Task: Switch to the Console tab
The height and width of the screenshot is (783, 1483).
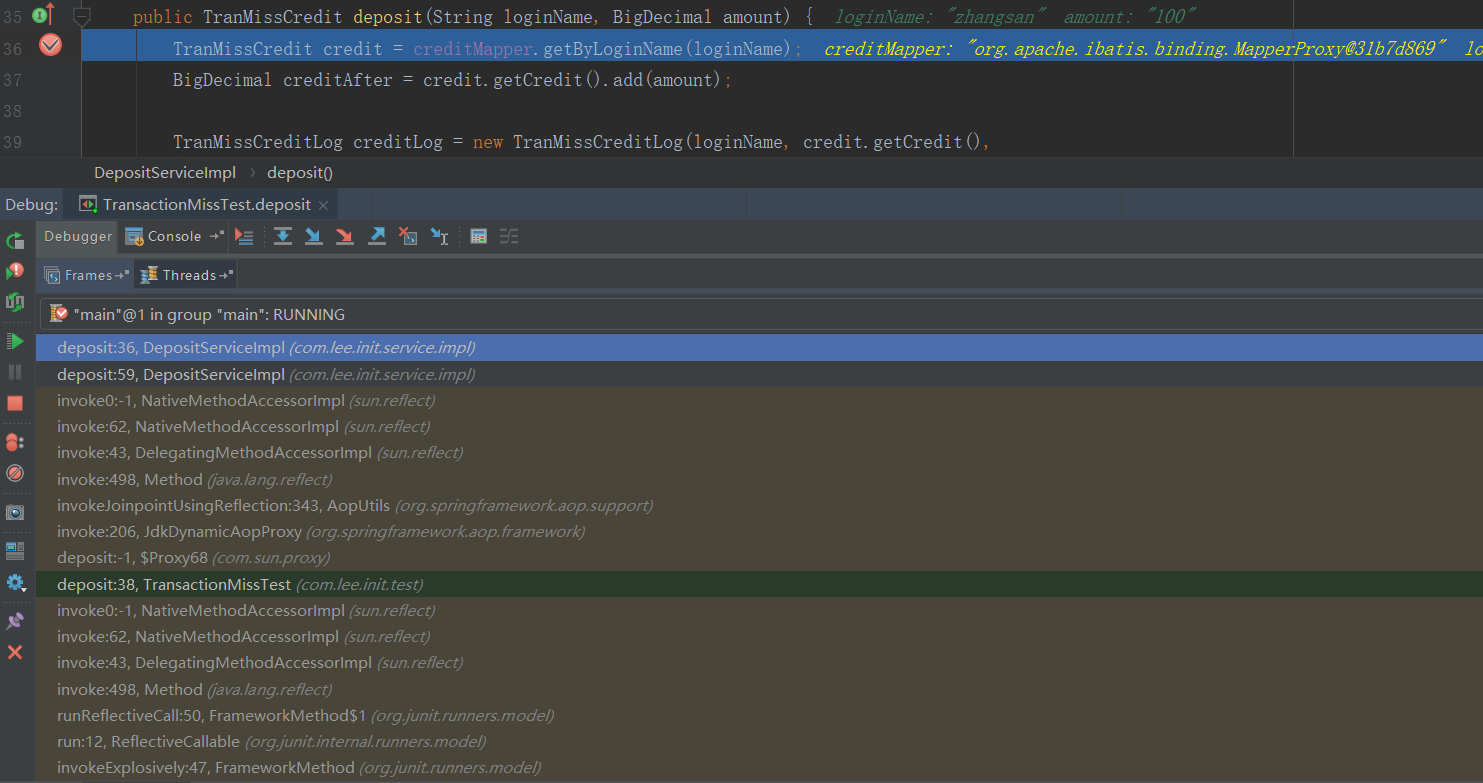Action: 164,237
